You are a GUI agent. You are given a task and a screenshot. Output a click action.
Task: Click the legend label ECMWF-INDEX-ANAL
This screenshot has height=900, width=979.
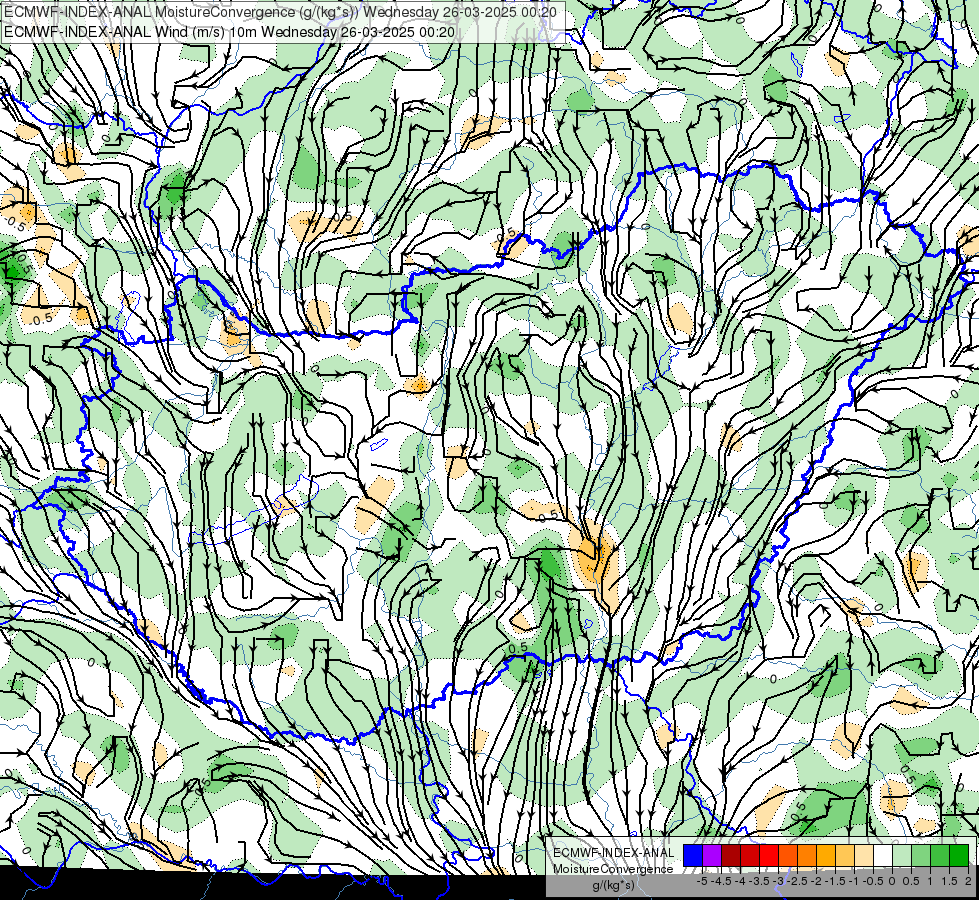(614, 853)
